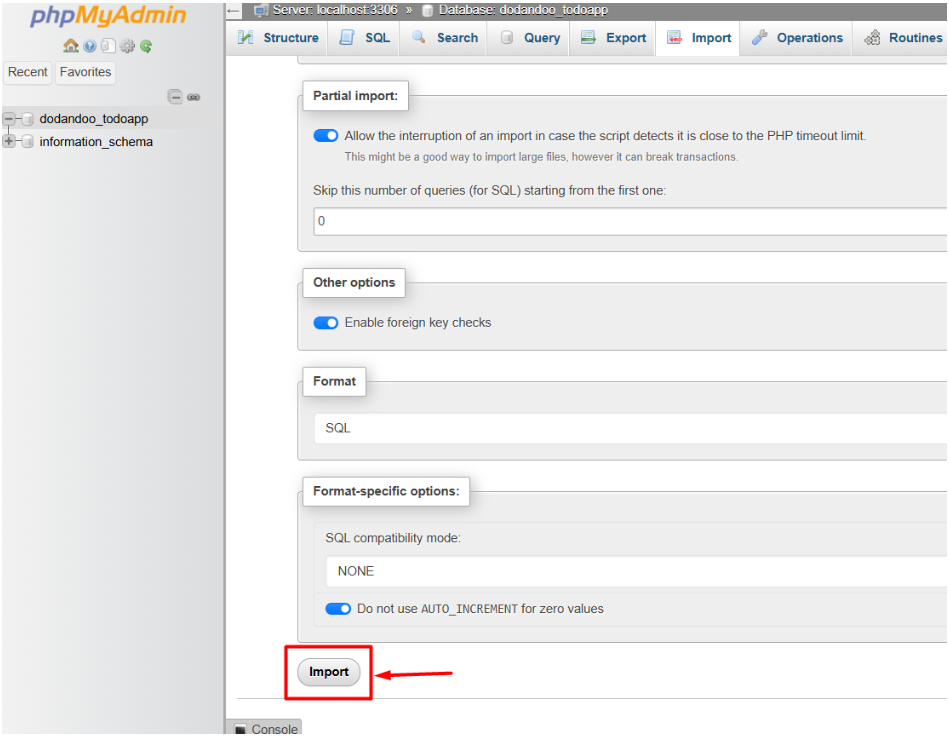The height and width of the screenshot is (740, 949).
Task: Open the Format dropdown showing SQL
Action: click(630, 428)
